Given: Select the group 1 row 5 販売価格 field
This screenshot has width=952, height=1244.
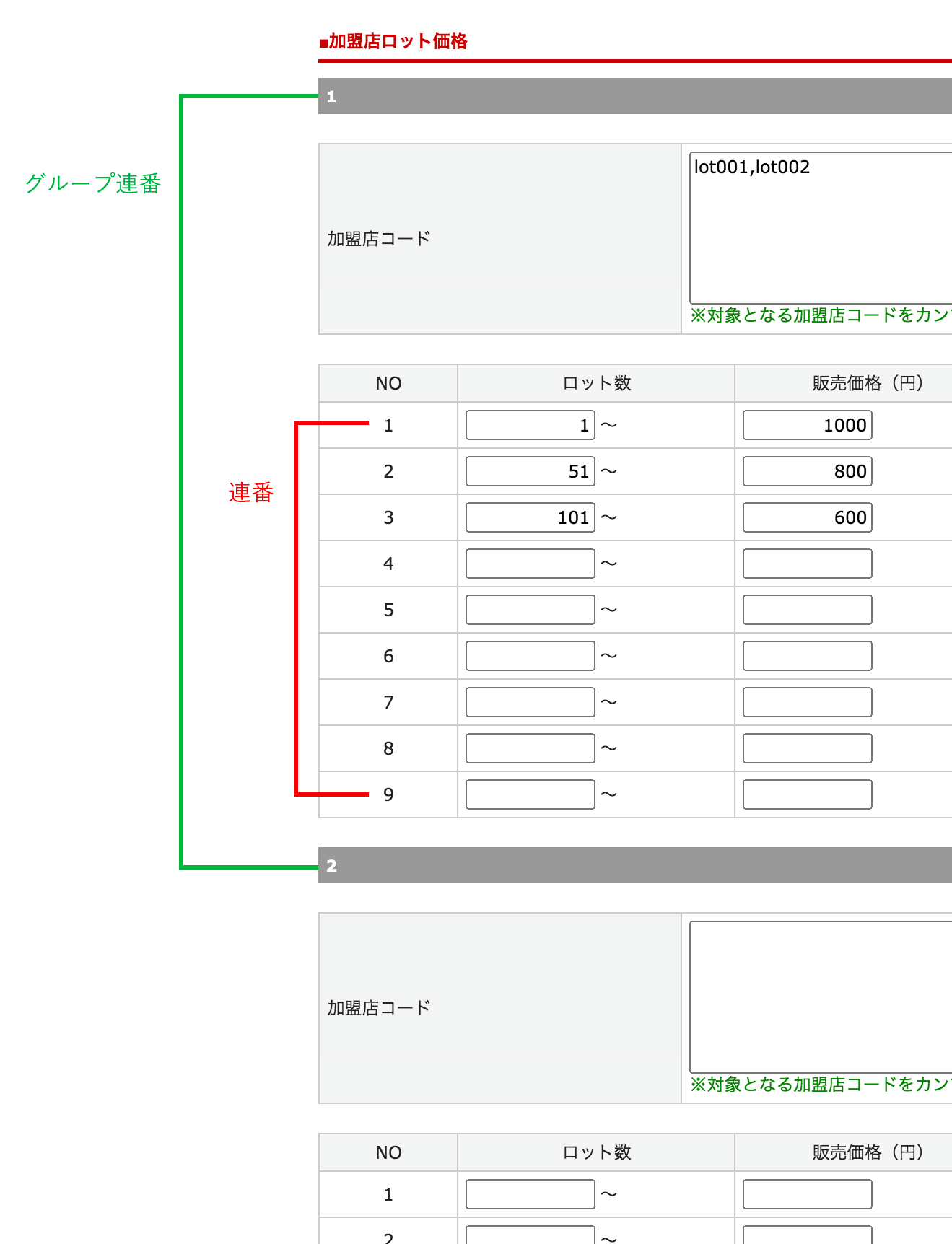Looking at the screenshot, I should [808, 610].
